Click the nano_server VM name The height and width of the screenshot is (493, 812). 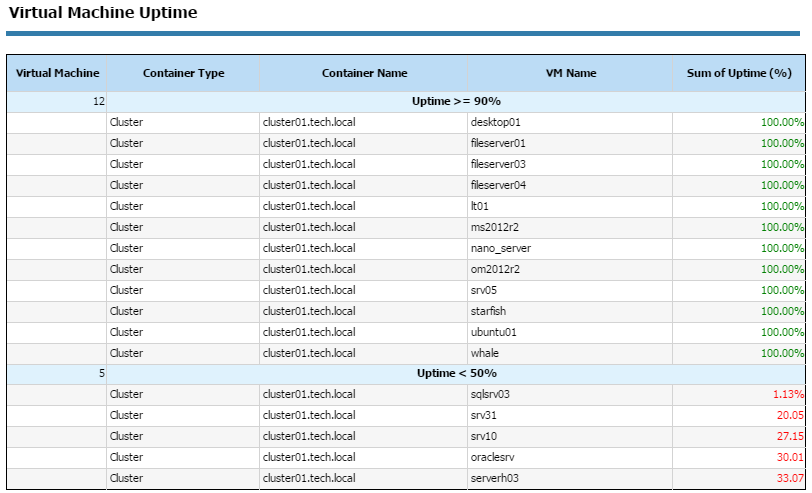pos(501,249)
